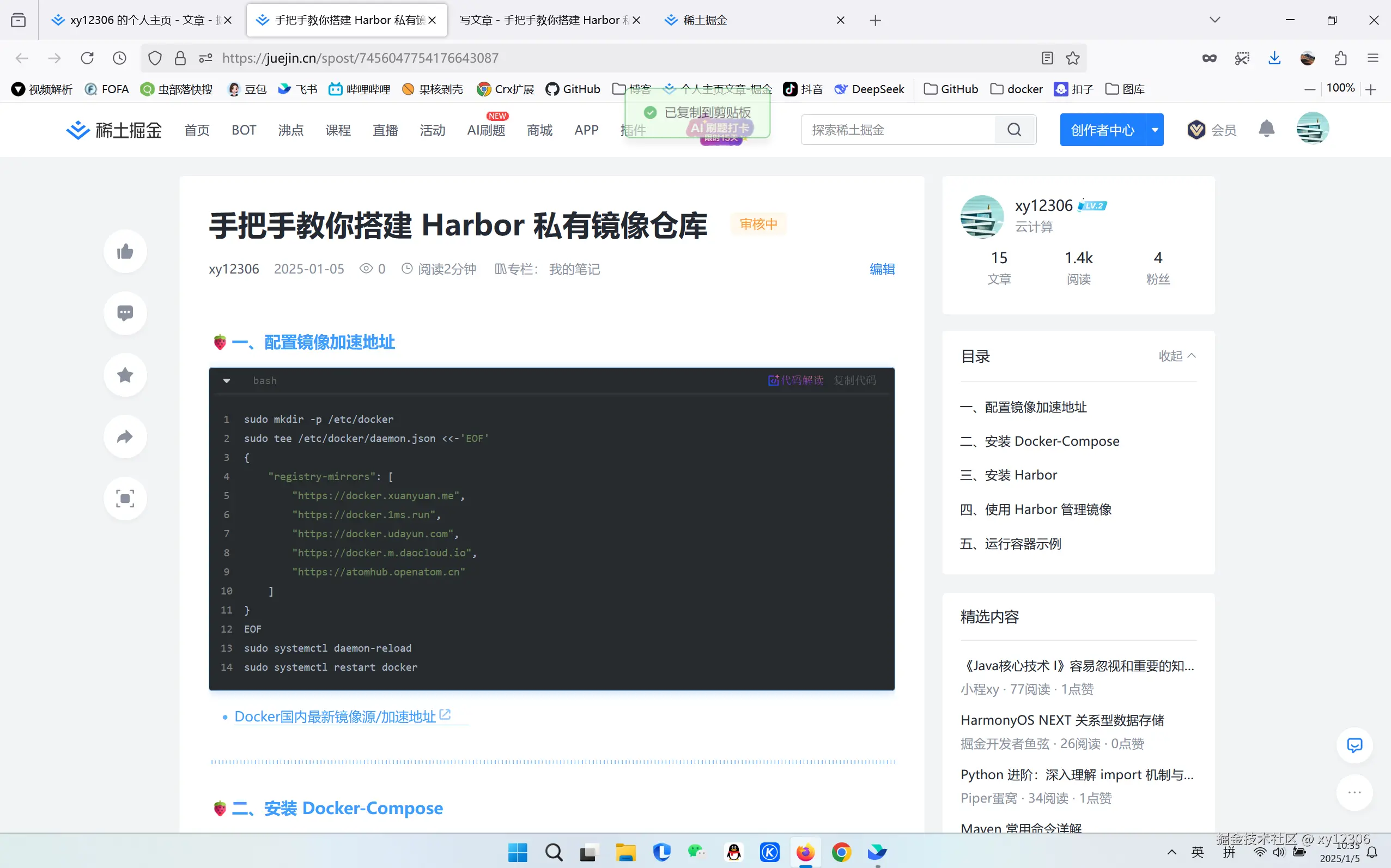
Task: Click the 编辑 link on the article
Action: pyautogui.click(x=882, y=269)
